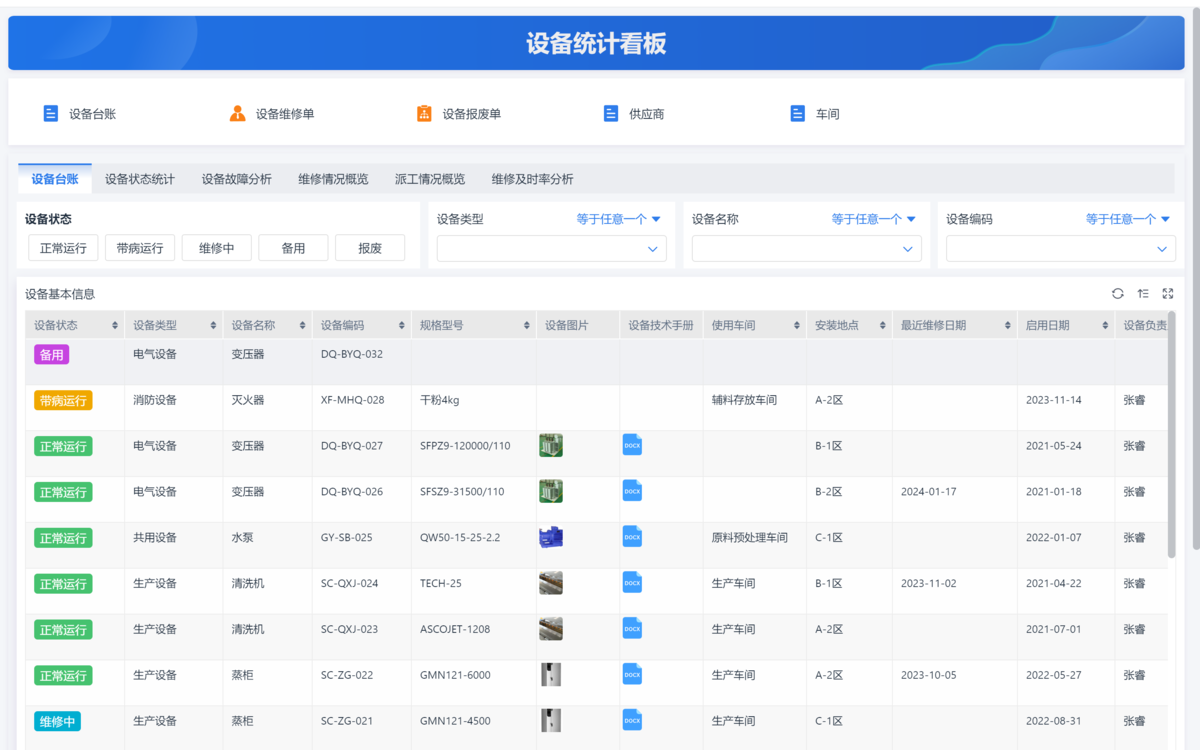The image size is (1200, 750).
Task: Toggle 带病运行 status filter
Action: [140, 248]
